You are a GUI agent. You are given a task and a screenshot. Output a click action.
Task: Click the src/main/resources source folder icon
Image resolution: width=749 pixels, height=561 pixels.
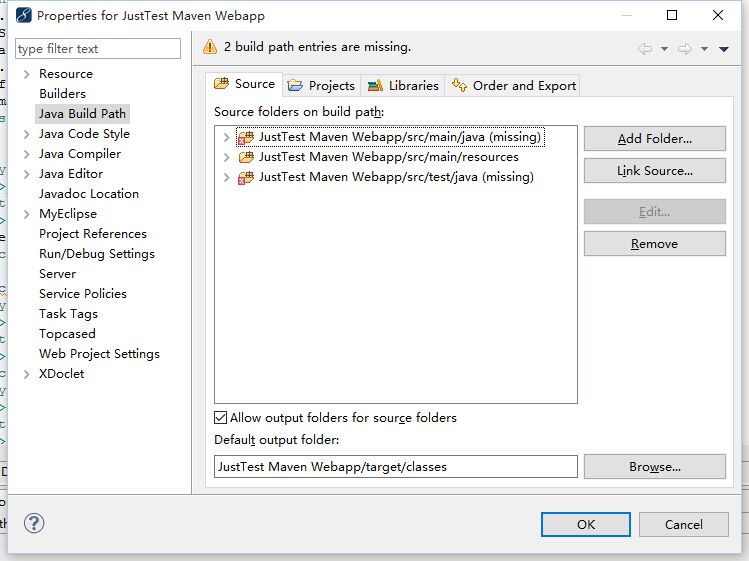pyautogui.click(x=246, y=157)
